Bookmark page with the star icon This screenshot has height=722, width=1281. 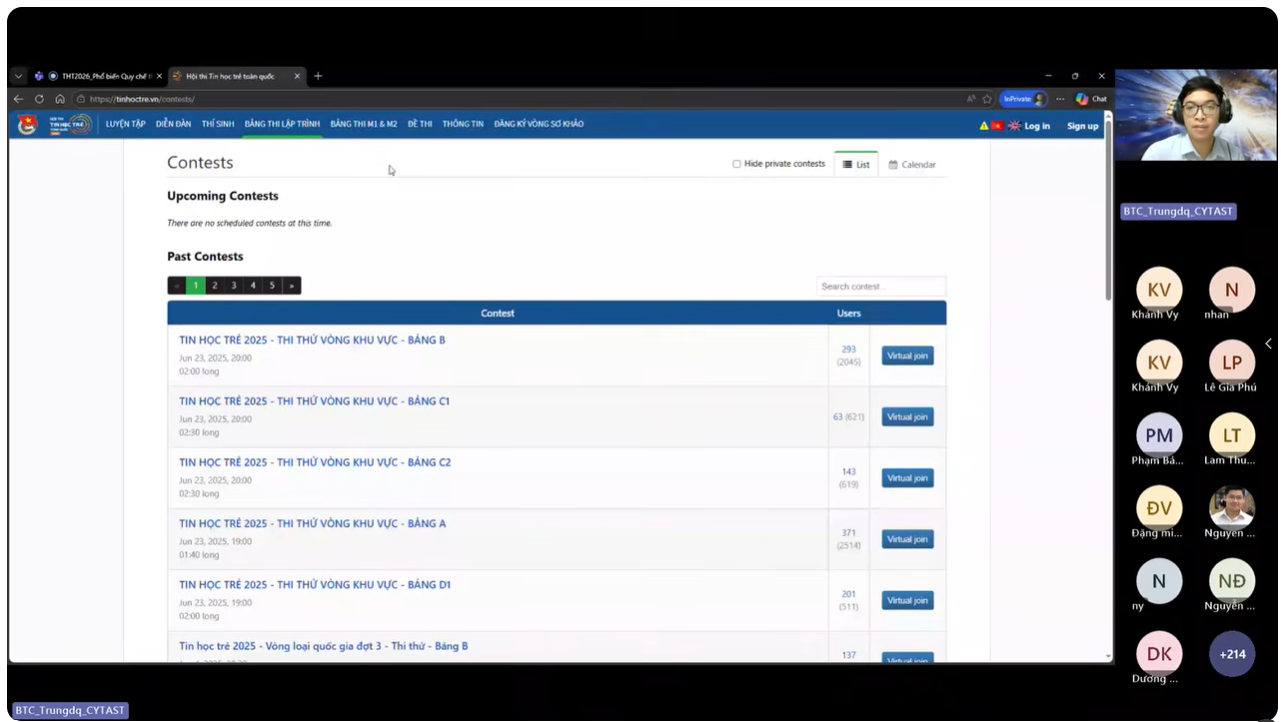[x=987, y=99]
